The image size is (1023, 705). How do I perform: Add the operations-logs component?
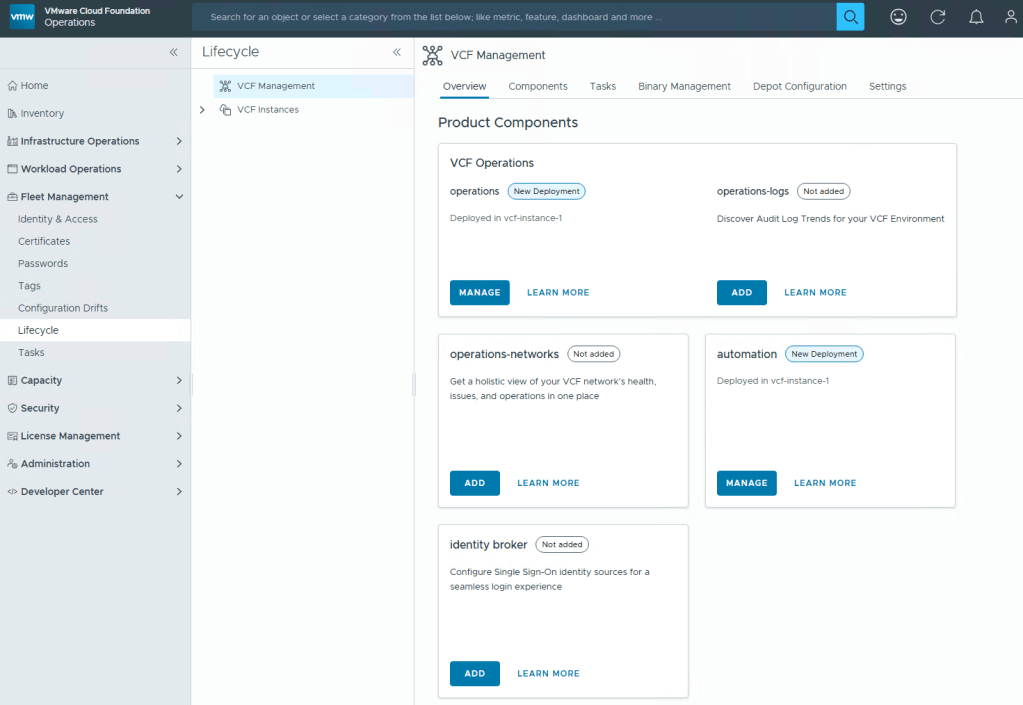pyautogui.click(x=741, y=293)
